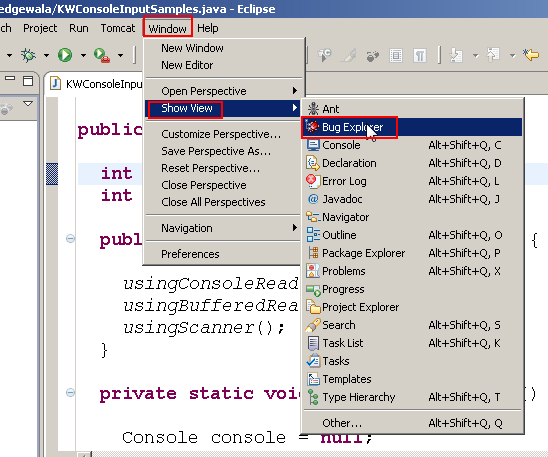Open the Outline view
Image resolution: width=548 pixels, height=457 pixels.
click(x=413, y=235)
